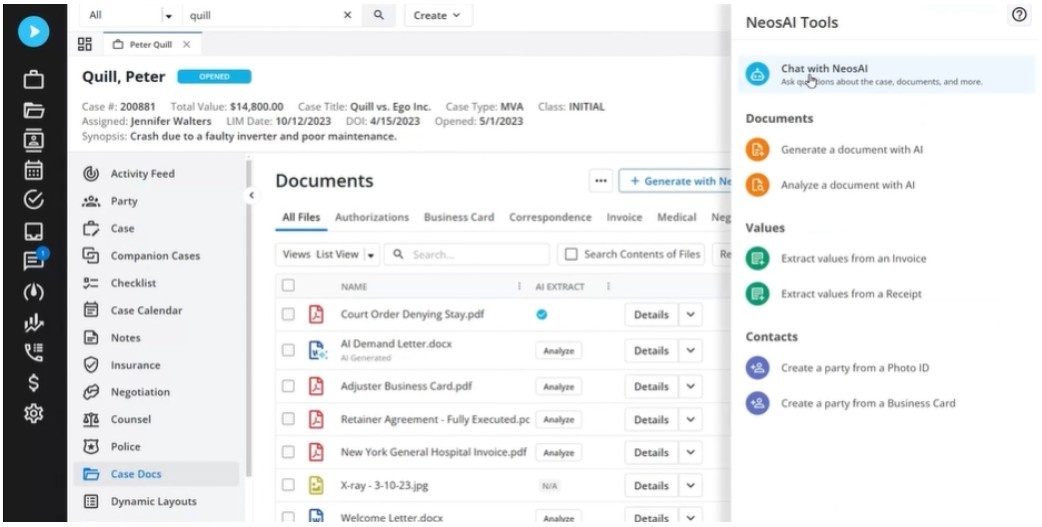This screenshot has height=527, width=1042.
Task: Click the help question mark icon
Action: (x=1019, y=15)
